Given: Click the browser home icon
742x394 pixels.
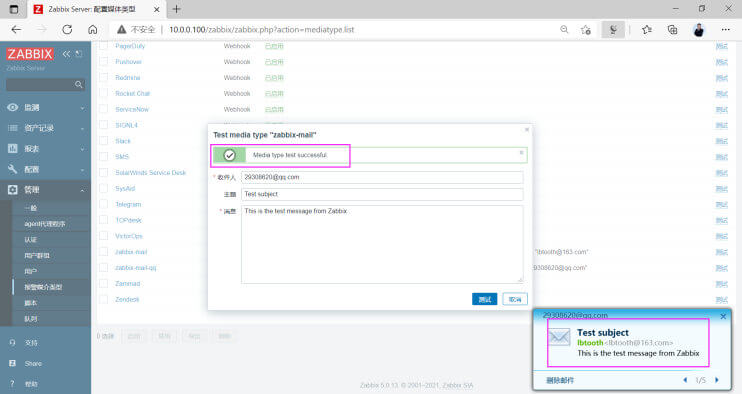Looking at the screenshot, I should point(93,29).
